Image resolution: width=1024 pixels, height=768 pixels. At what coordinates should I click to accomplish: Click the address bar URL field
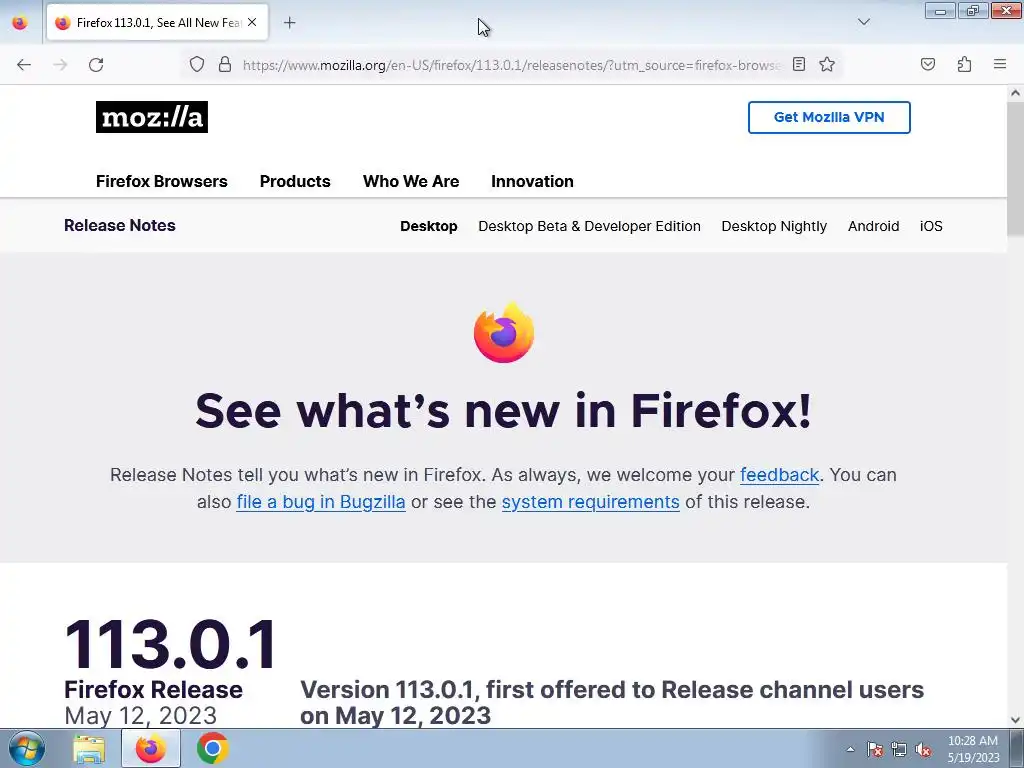pyautogui.click(x=511, y=65)
